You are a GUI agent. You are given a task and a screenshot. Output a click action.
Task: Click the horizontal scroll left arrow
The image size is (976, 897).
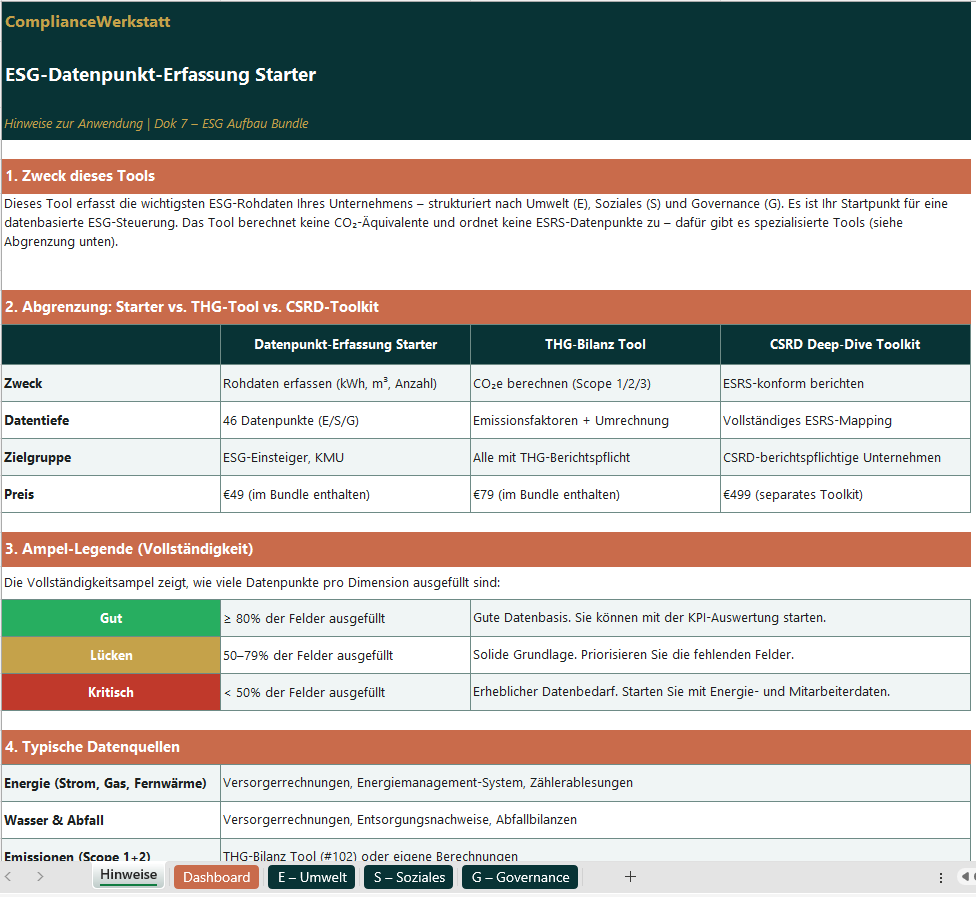coord(965,877)
